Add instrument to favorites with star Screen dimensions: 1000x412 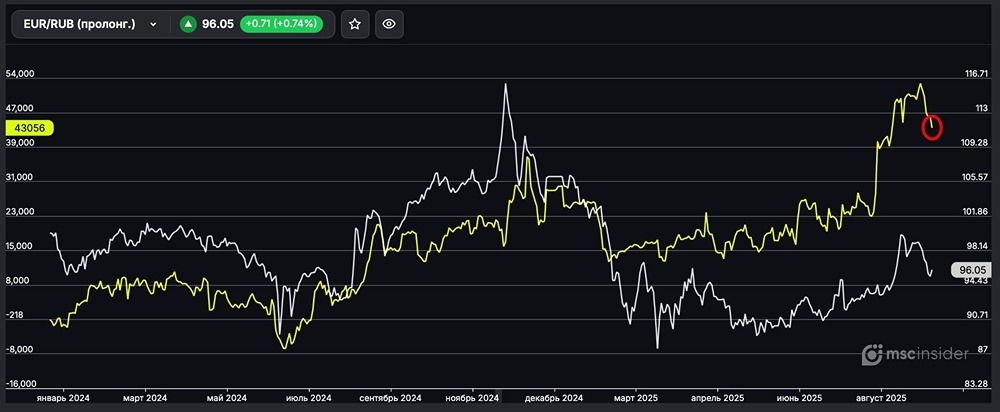coord(355,24)
